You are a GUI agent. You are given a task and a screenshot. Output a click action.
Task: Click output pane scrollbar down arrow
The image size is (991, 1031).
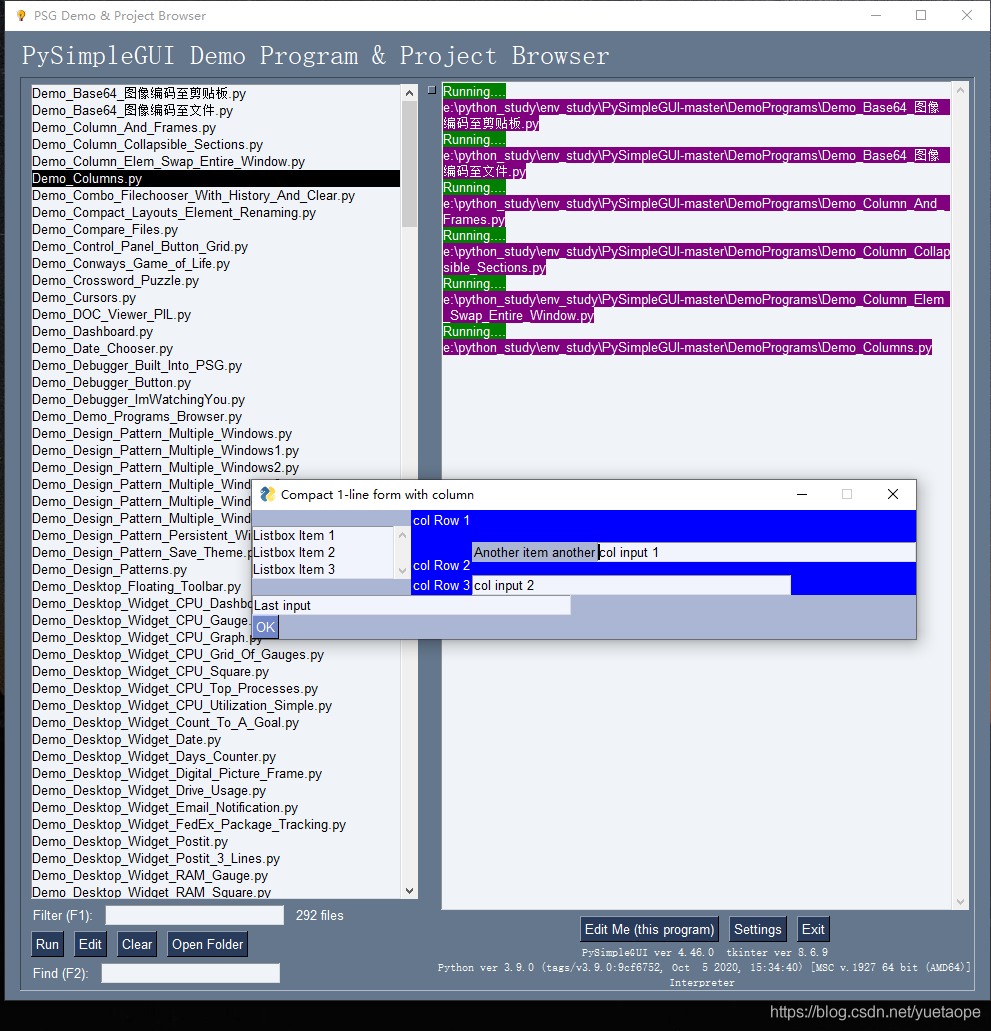pyautogui.click(x=960, y=901)
